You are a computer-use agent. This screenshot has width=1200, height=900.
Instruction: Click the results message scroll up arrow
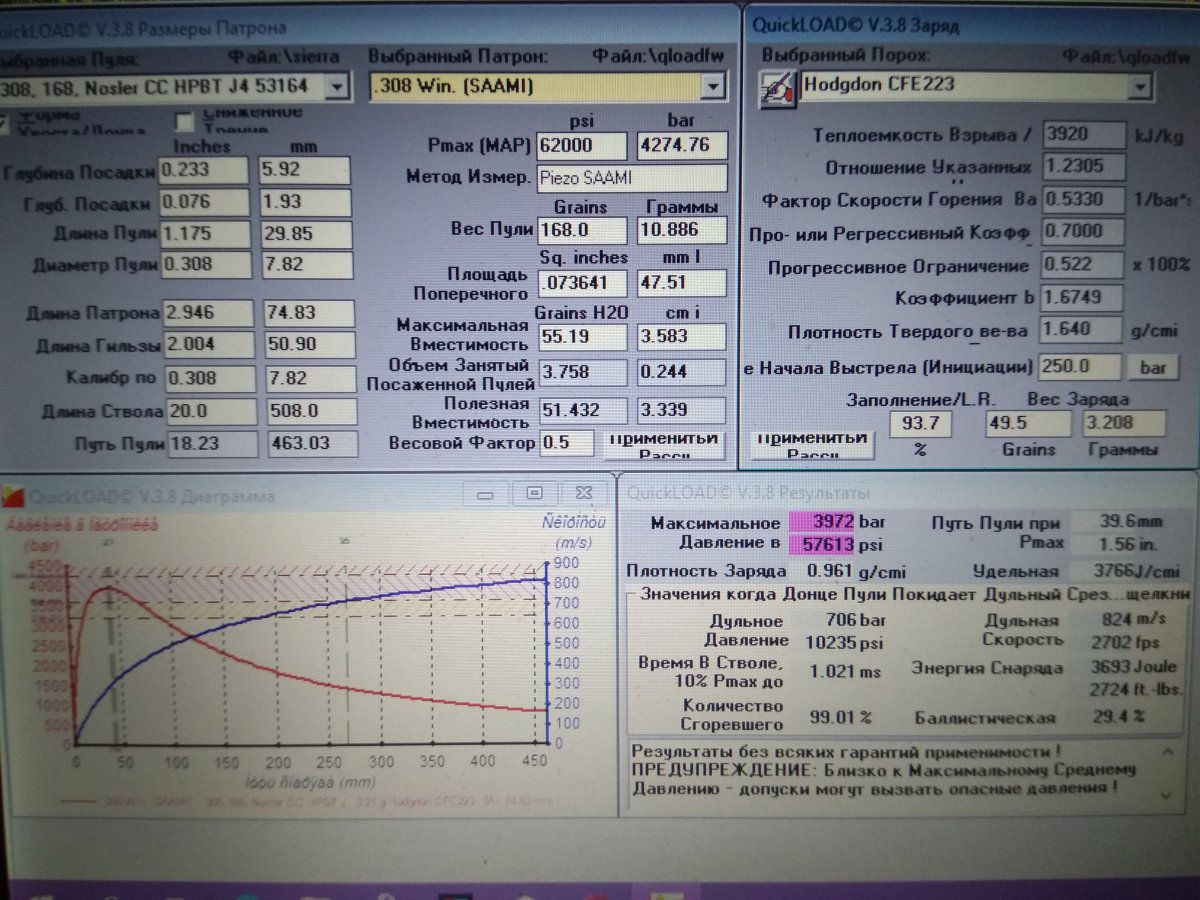(x=1166, y=749)
